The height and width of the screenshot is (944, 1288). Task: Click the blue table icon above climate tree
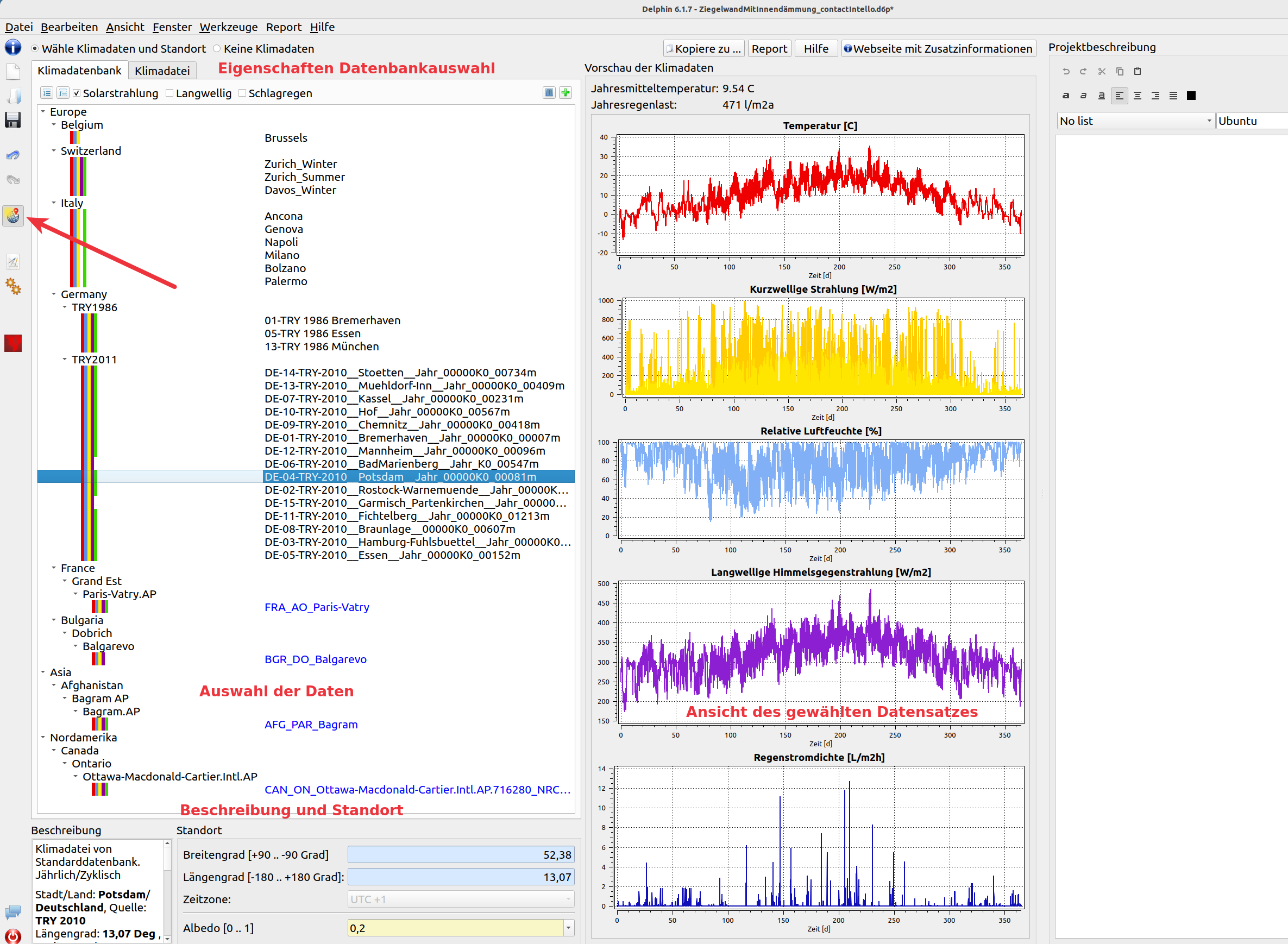coord(549,92)
